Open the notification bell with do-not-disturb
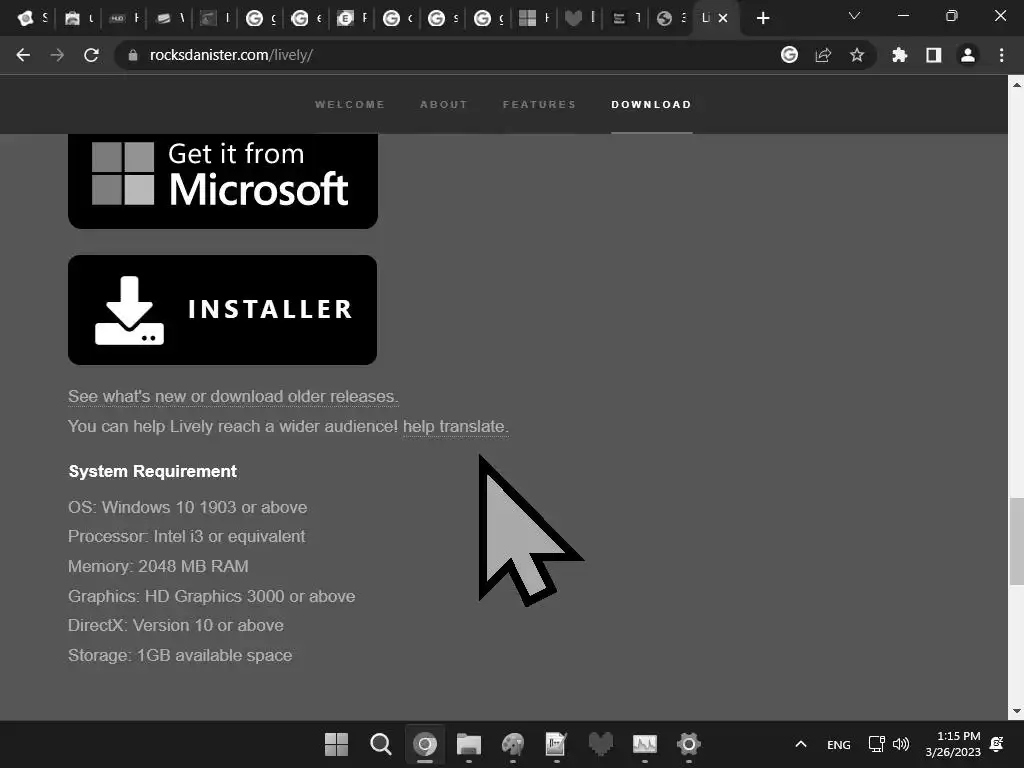The image size is (1024, 768). click(997, 744)
